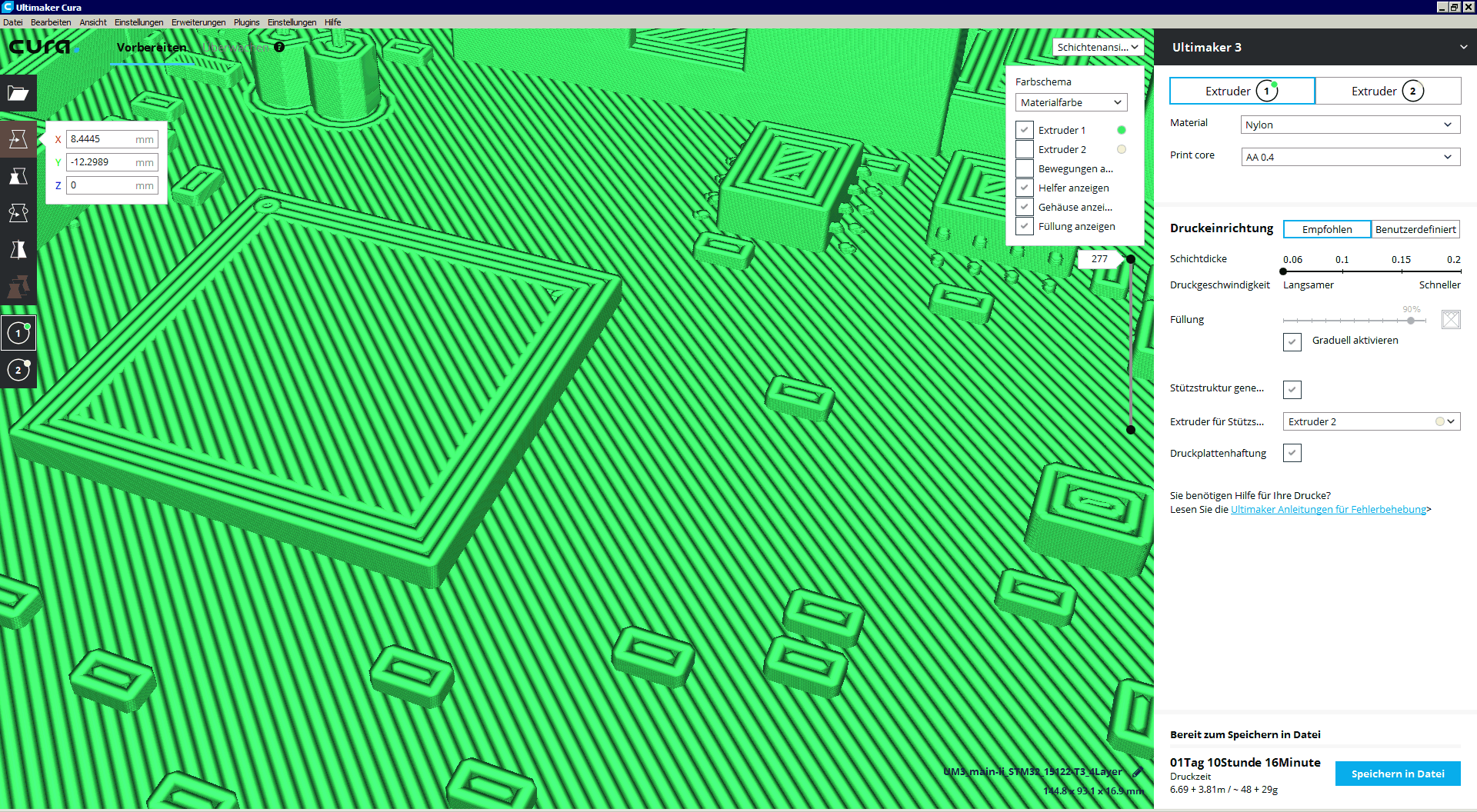Enable Bewegungen anzeigen checkbox
This screenshot has height=812, width=1477.
point(1025,168)
